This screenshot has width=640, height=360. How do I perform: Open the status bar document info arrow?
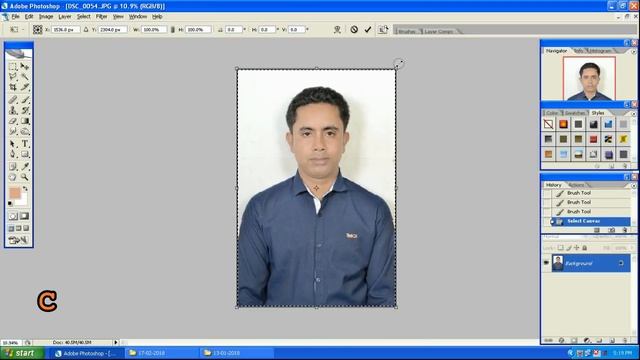click(116, 342)
